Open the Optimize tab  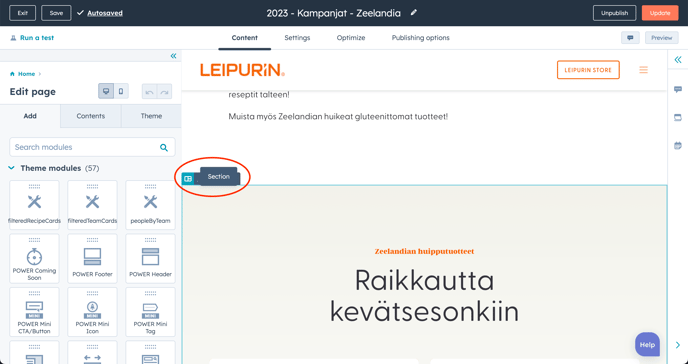point(351,38)
